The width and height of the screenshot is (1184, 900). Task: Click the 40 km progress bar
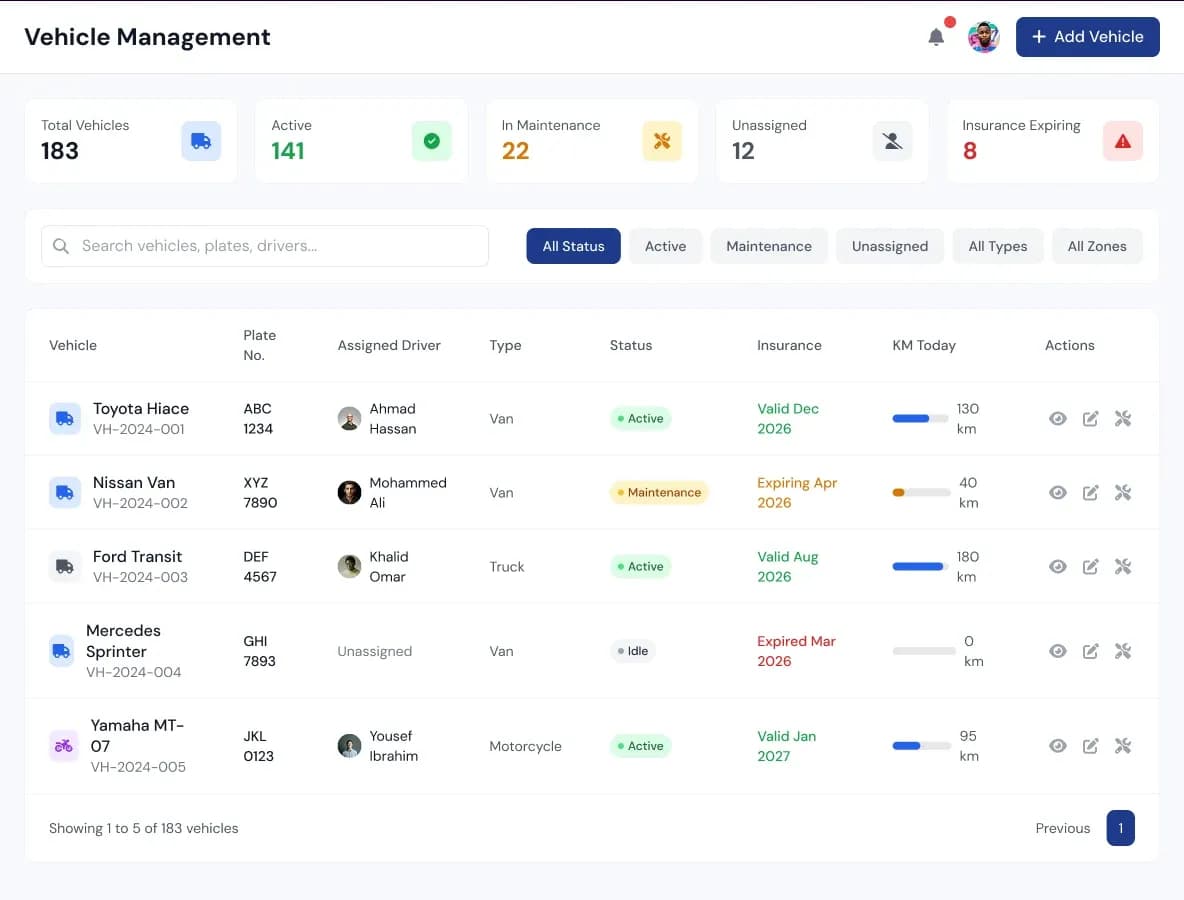point(921,492)
